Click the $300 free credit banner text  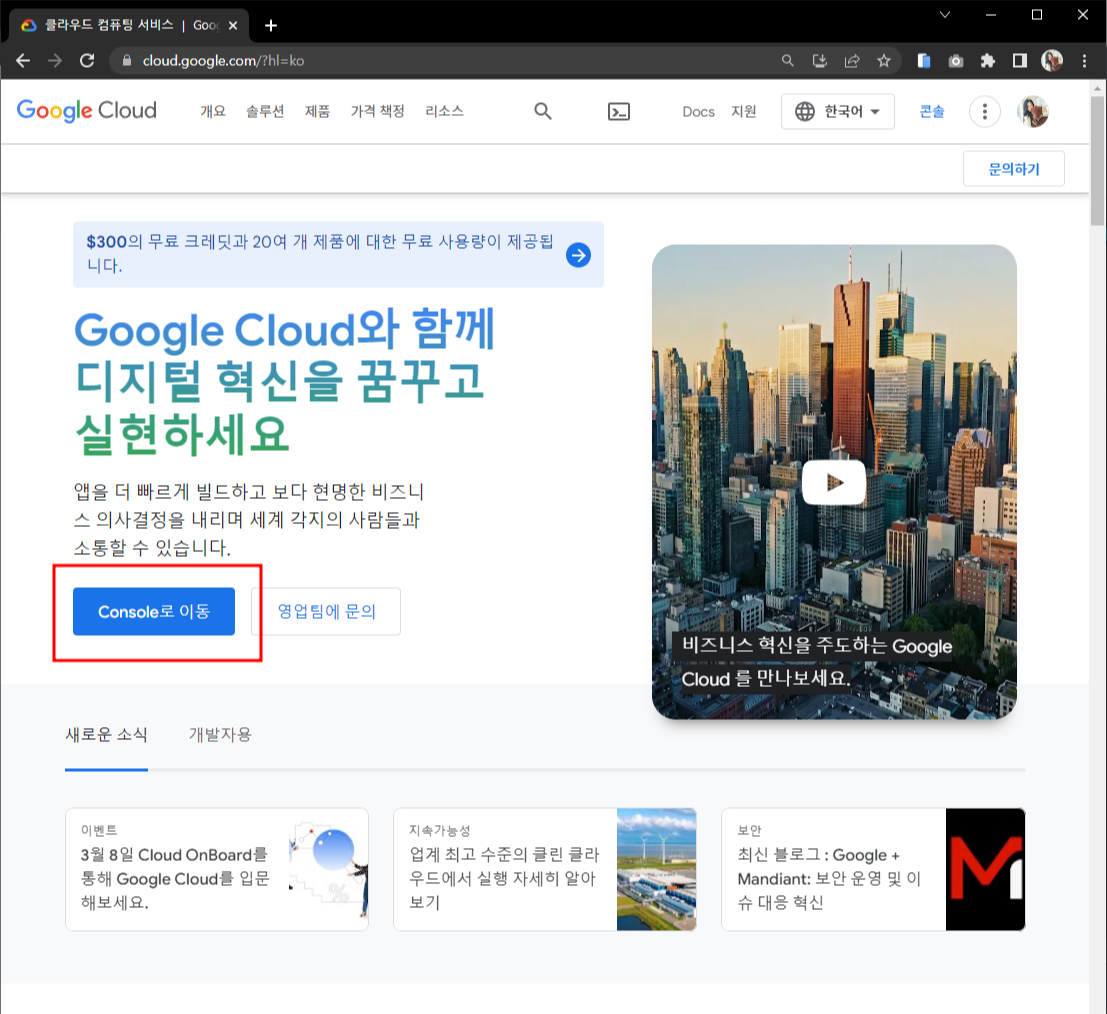[320, 254]
